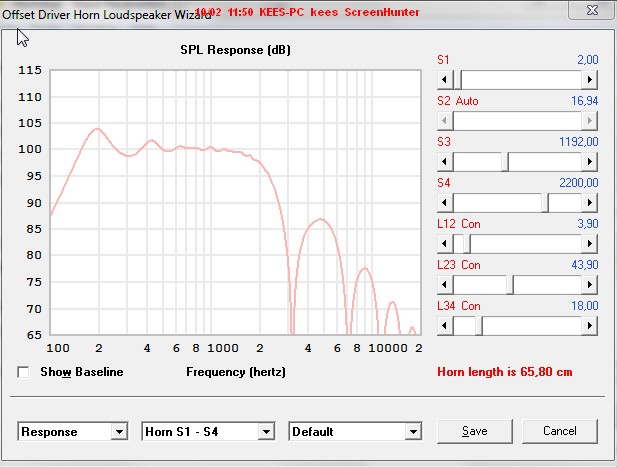Click the L12 Con slider left arrow
Screen dimensions: 617x467
[445, 244]
